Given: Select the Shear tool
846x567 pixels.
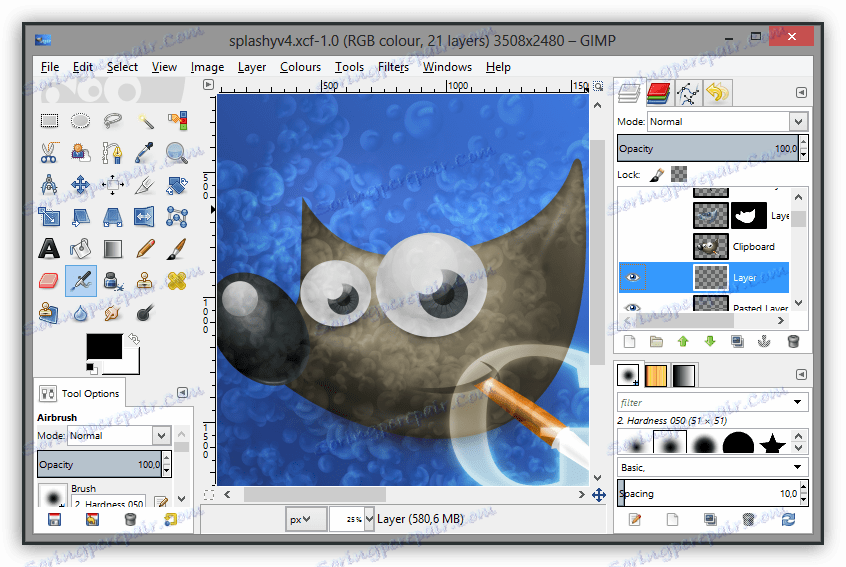Looking at the screenshot, I should [x=80, y=217].
